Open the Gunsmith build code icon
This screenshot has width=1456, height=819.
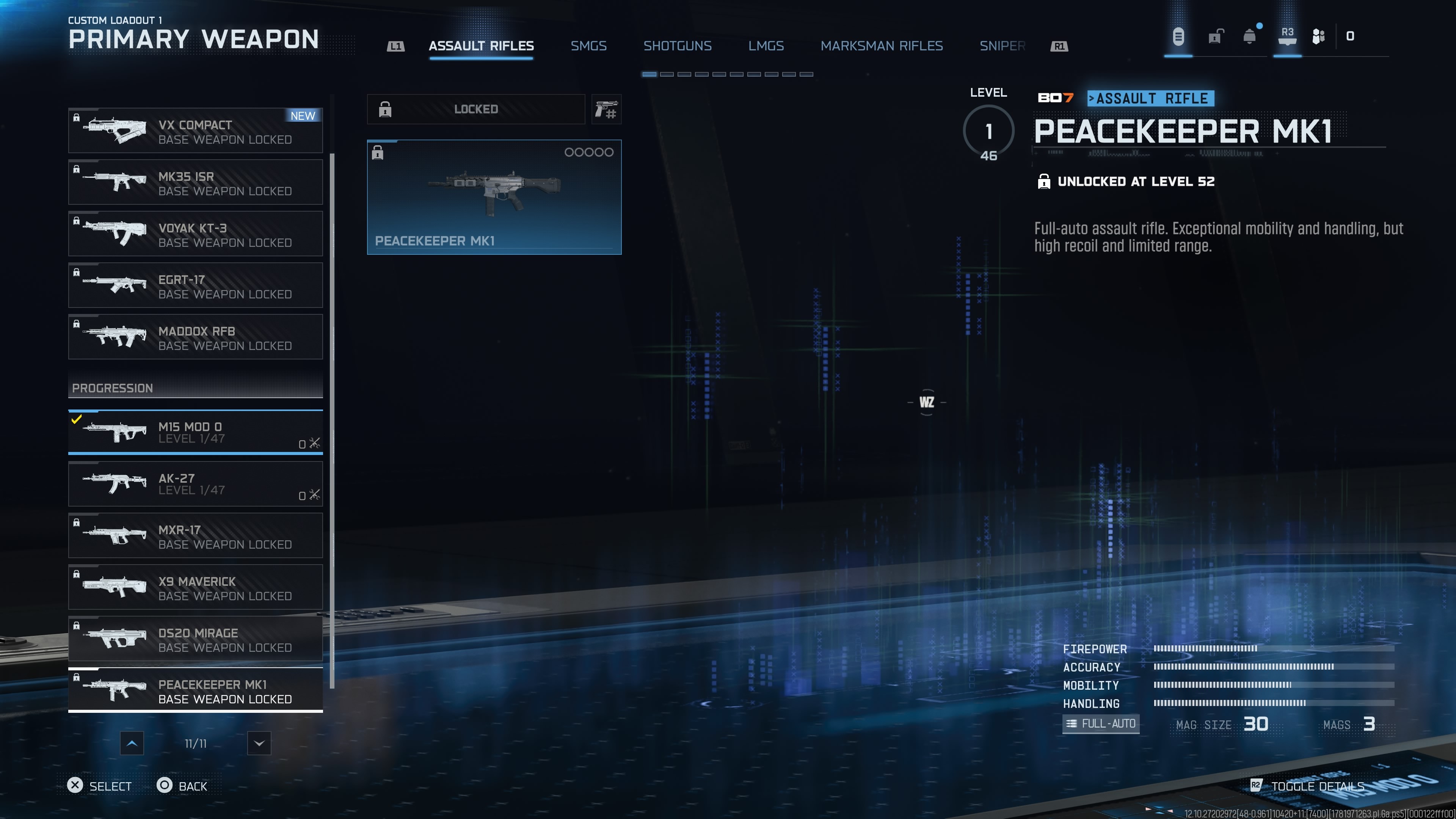[606, 109]
